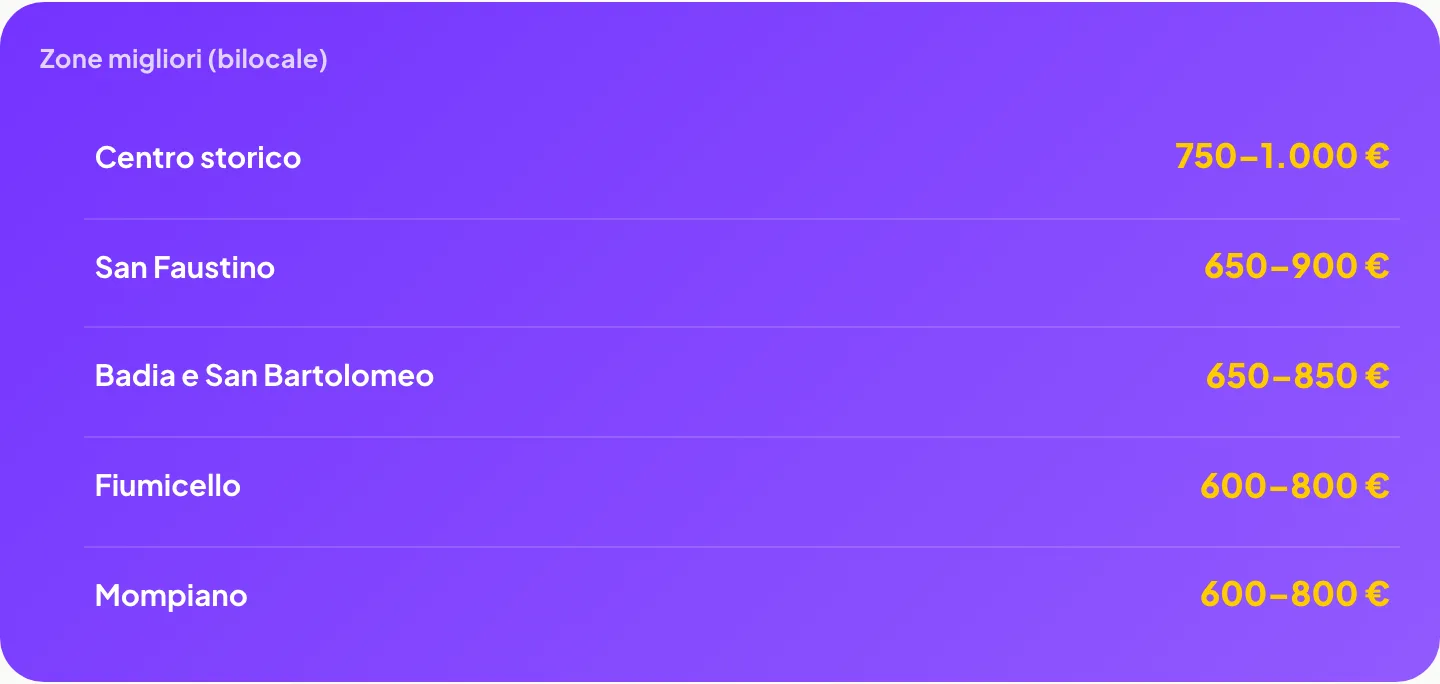
Task: Click the euro sign in Centro storico row
Action: point(1377,156)
